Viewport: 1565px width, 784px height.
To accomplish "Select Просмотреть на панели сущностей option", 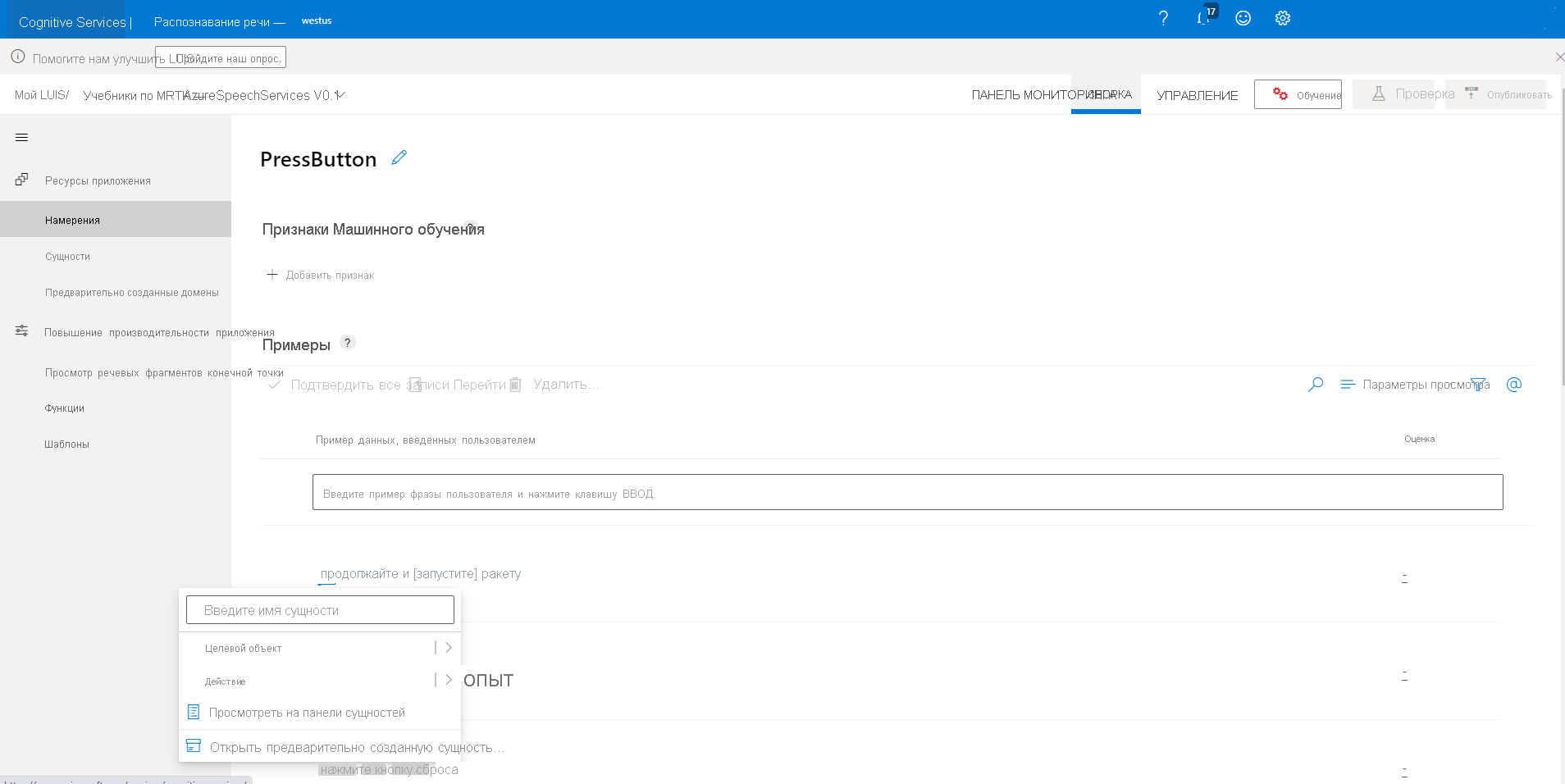I will pos(308,712).
